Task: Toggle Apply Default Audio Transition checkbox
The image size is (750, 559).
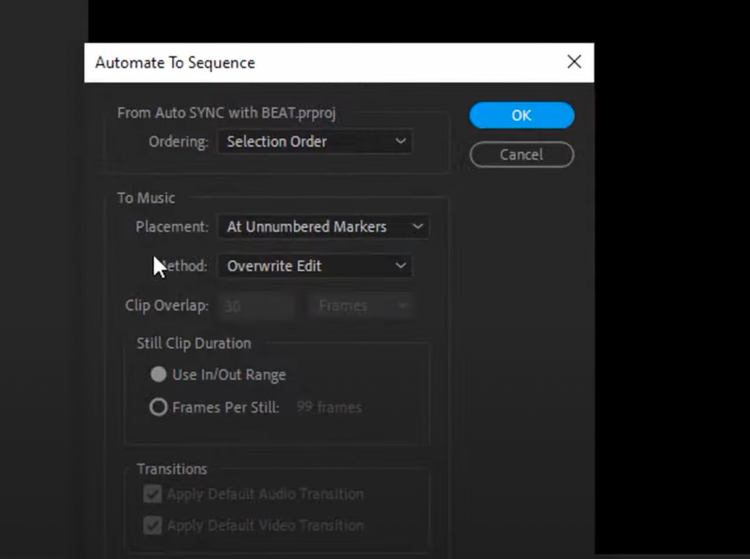Action: (153, 494)
